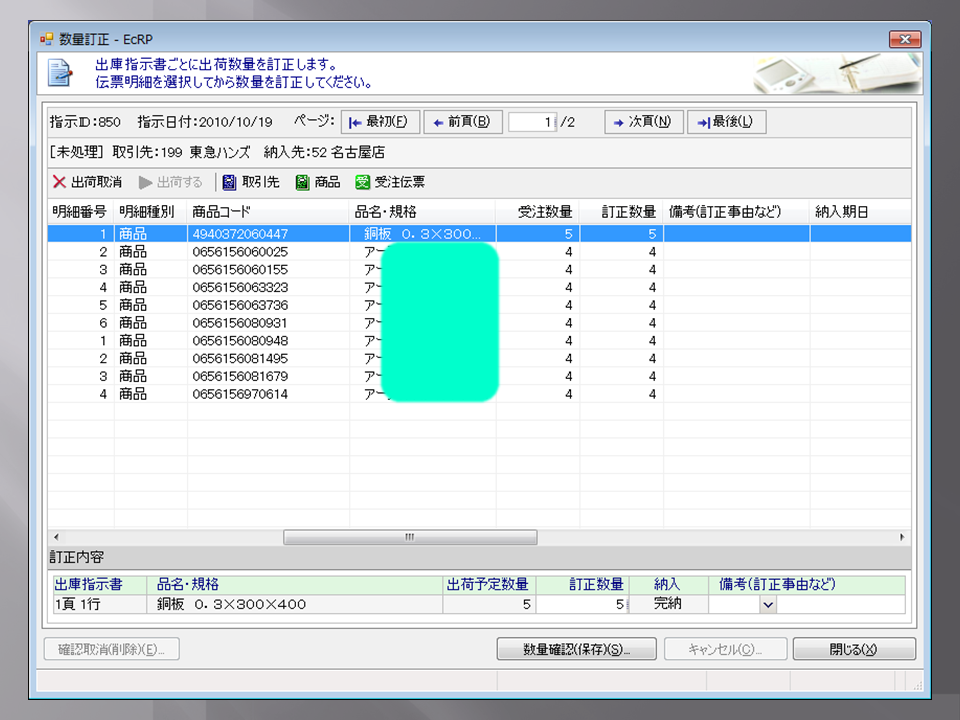Click the horizontal scrollbar under the table
The width and height of the screenshot is (960, 720).
[410, 537]
